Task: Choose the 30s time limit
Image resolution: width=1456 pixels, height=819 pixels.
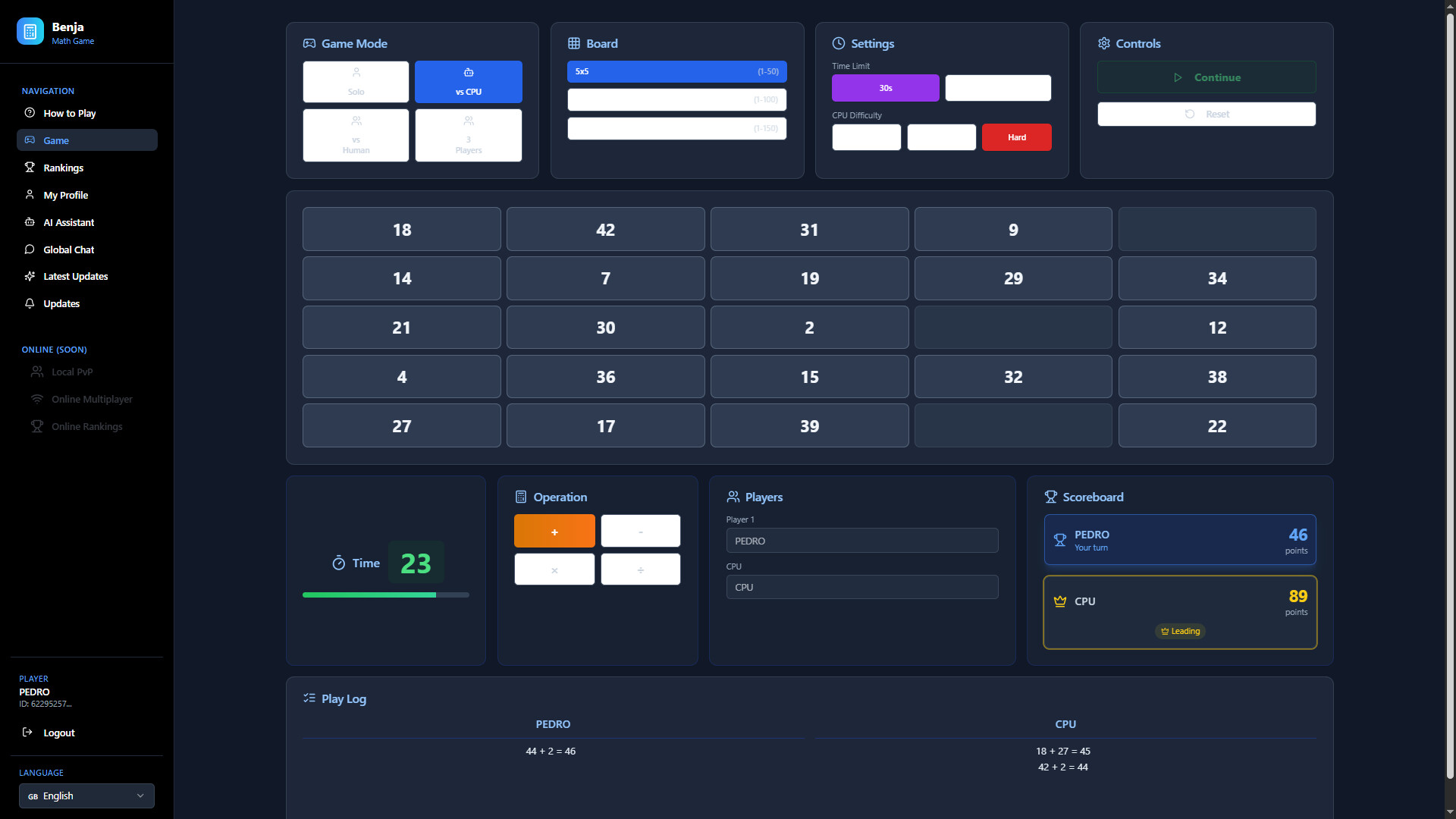Action: click(x=885, y=87)
